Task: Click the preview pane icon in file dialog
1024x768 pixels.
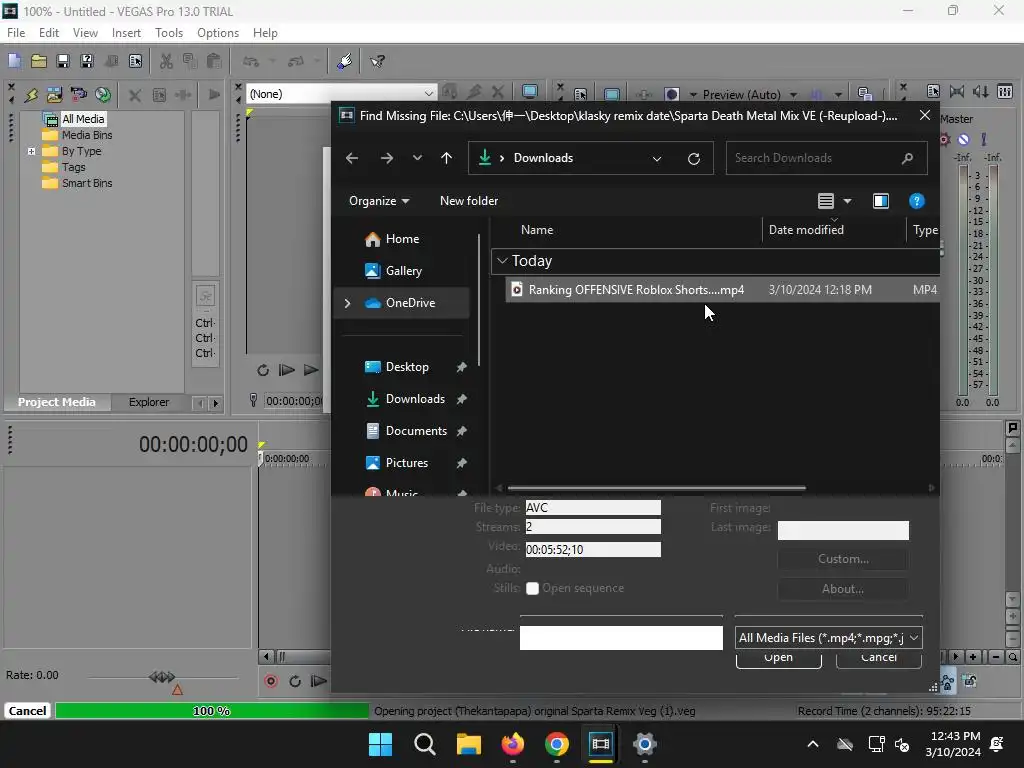Action: 881,201
